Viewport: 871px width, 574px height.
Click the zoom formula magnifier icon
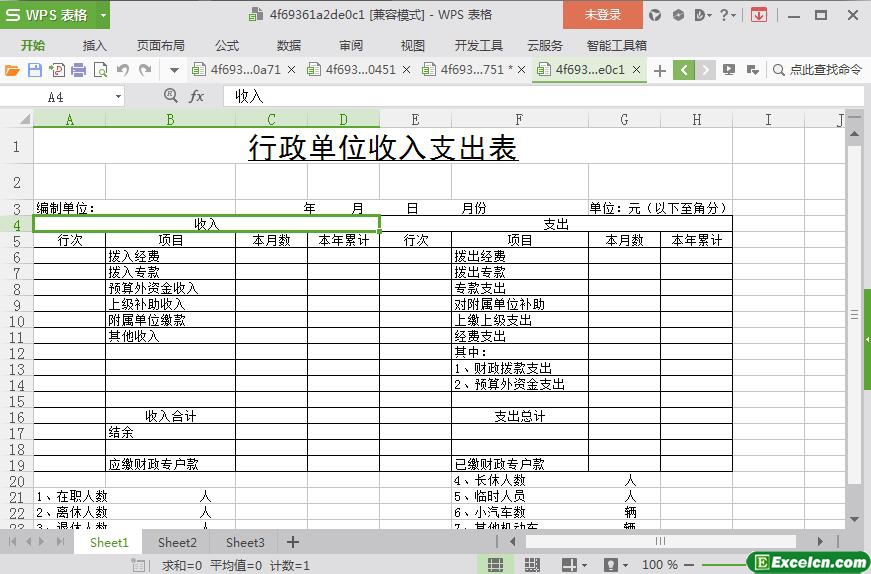coord(171,96)
